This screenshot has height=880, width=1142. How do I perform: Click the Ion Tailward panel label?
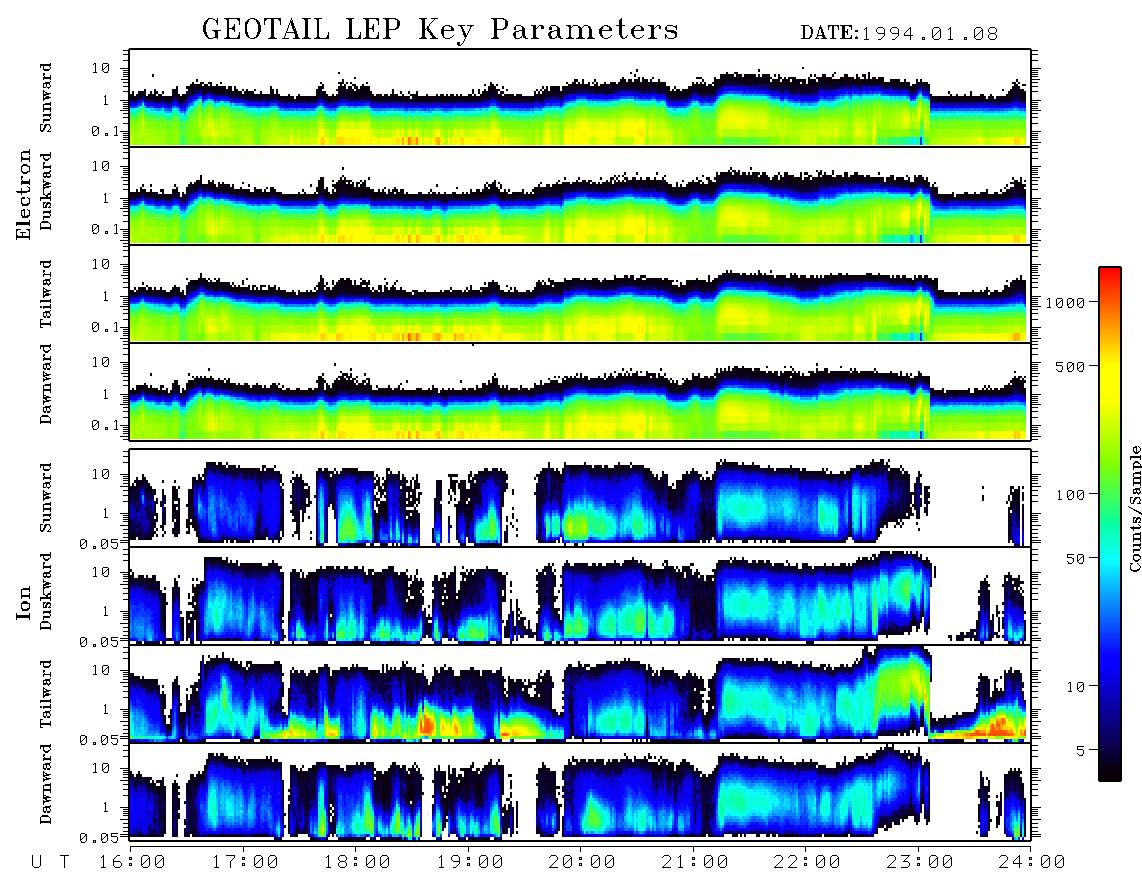pos(46,694)
